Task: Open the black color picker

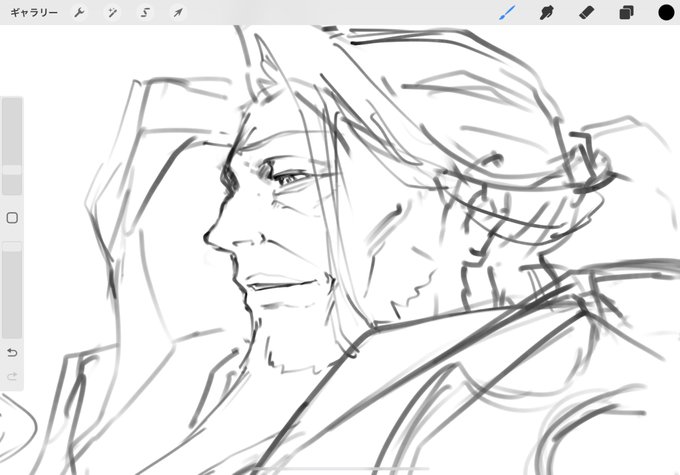Action: (x=666, y=13)
